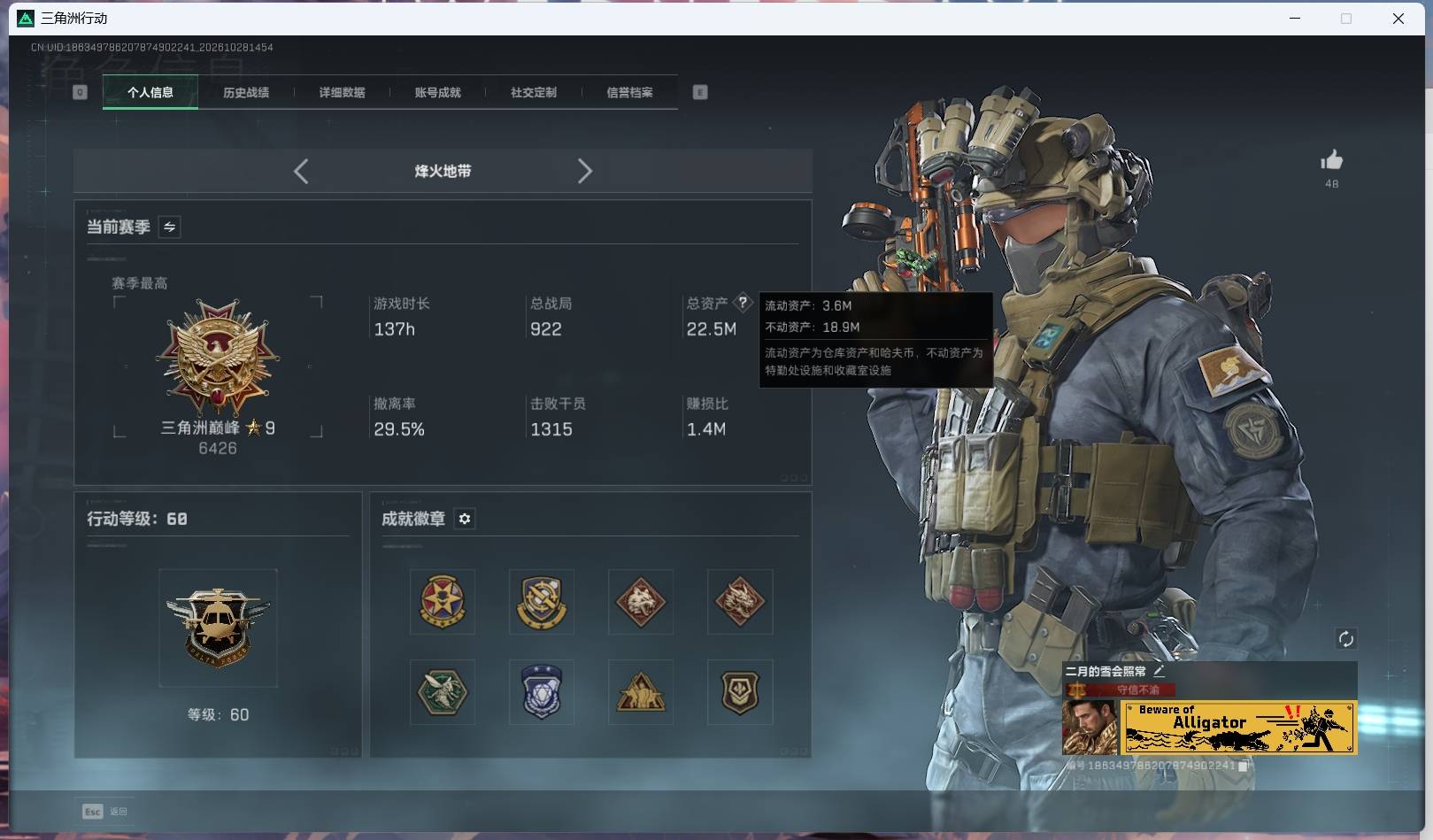The image size is (1433, 840).
Task: Select the gold mountain triangle badge
Action: [641, 691]
